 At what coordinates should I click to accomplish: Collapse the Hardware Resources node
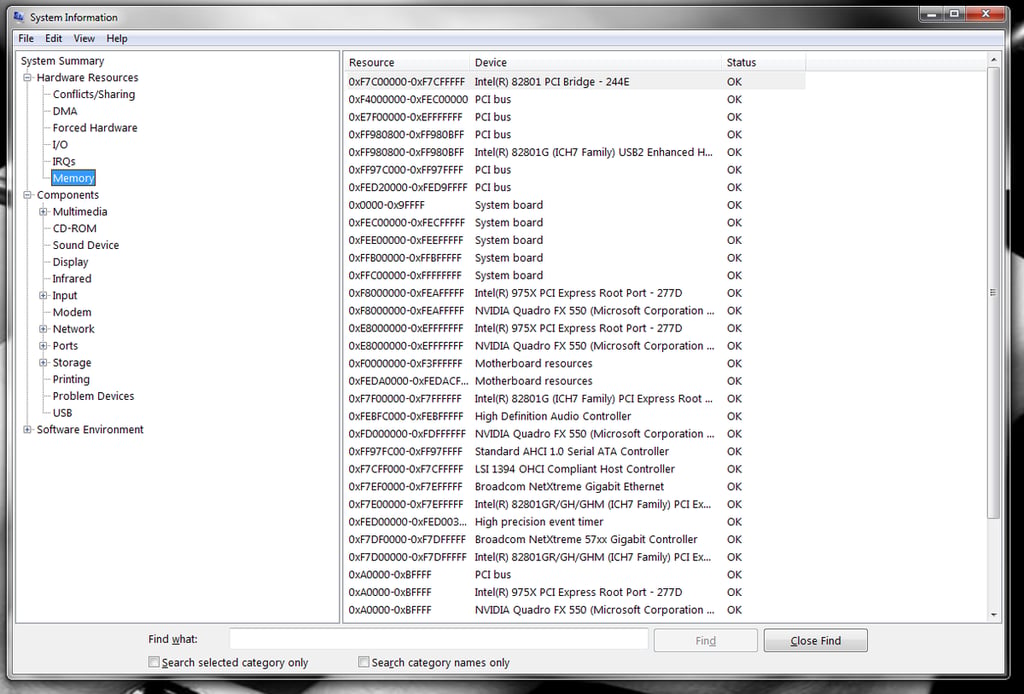tap(27, 77)
